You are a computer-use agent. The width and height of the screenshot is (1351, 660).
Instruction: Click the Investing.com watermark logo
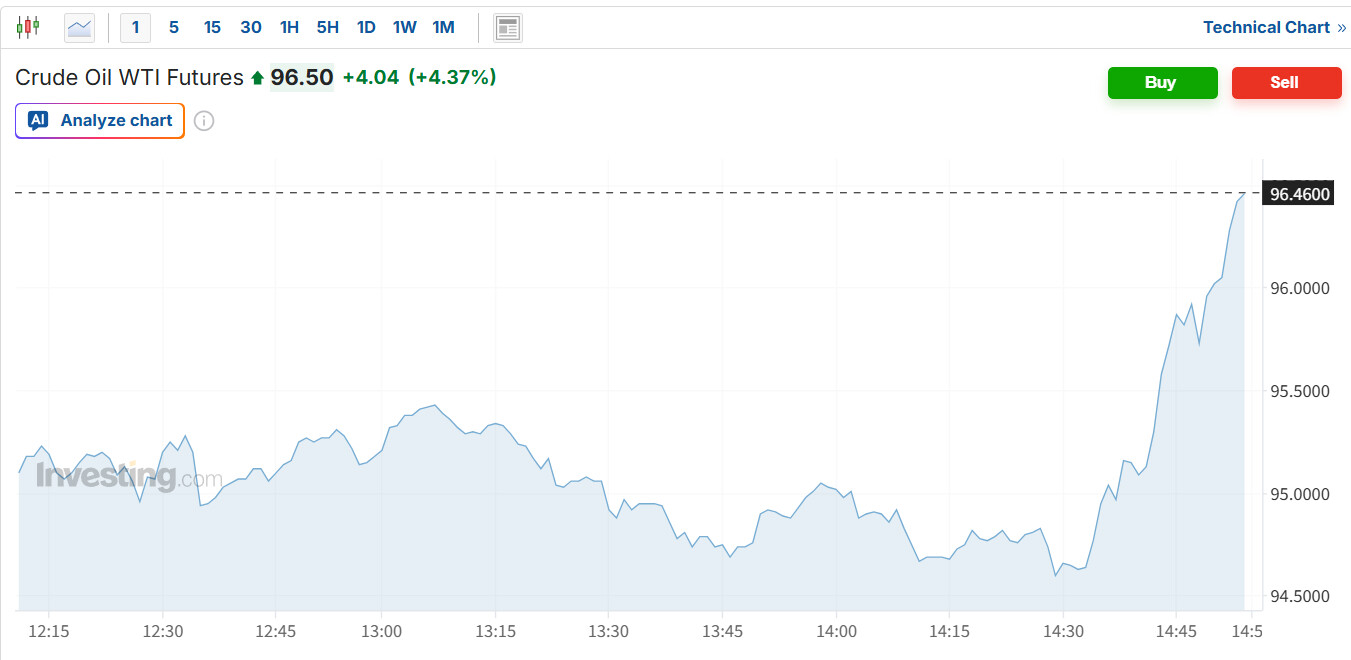click(x=128, y=477)
